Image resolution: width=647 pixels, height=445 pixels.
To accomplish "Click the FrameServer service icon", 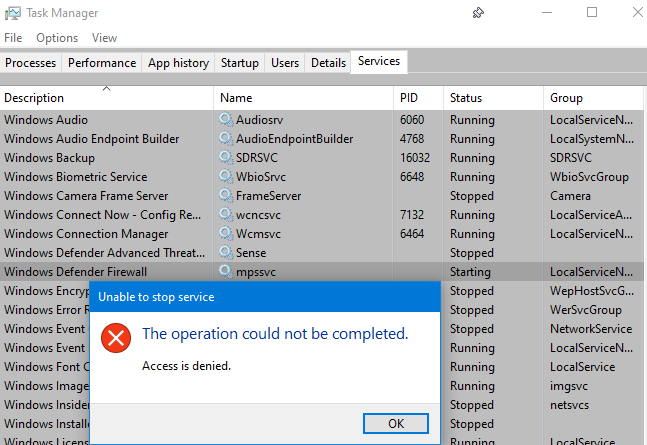I will pyautogui.click(x=226, y=196).
